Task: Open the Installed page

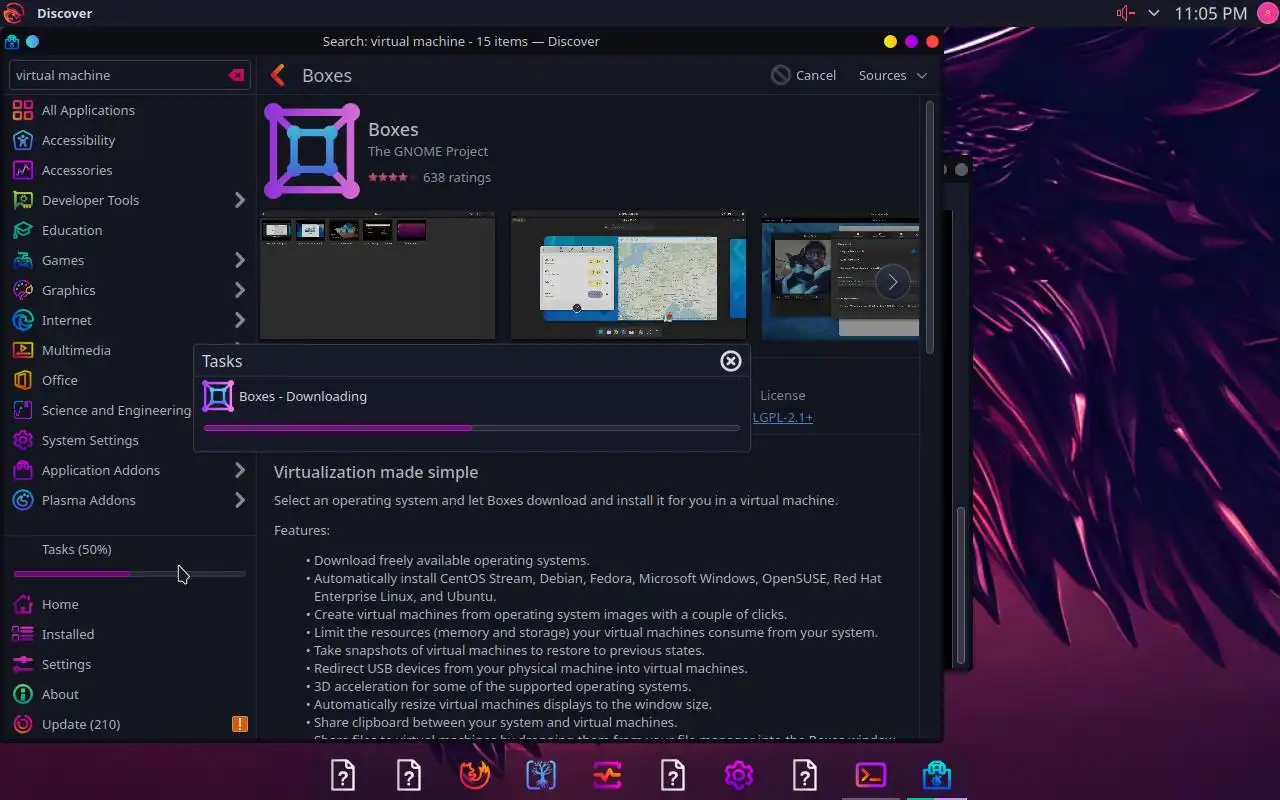Action: pos(130,634)
